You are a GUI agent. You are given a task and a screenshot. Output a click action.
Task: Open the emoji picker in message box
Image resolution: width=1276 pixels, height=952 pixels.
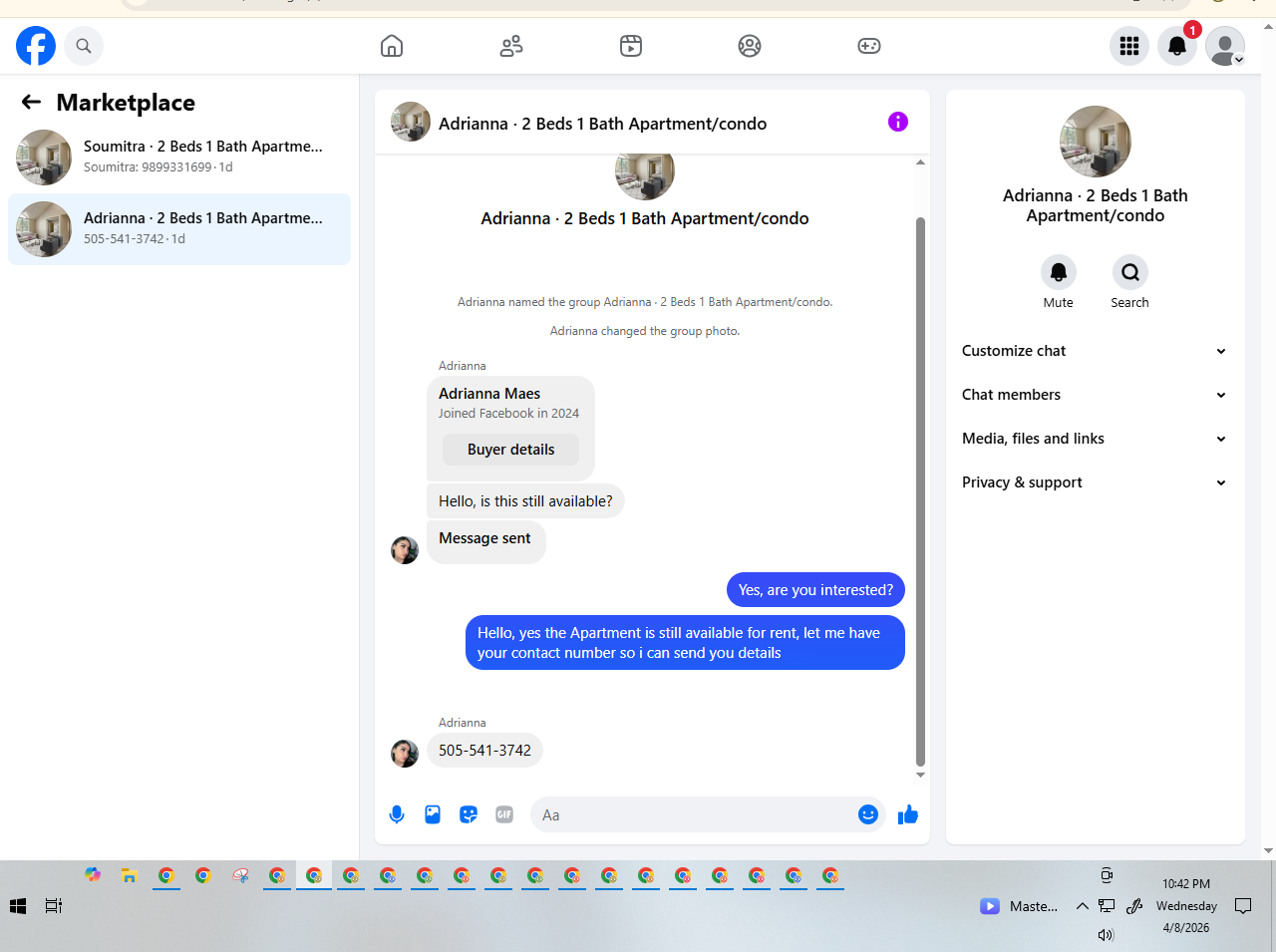868,814
